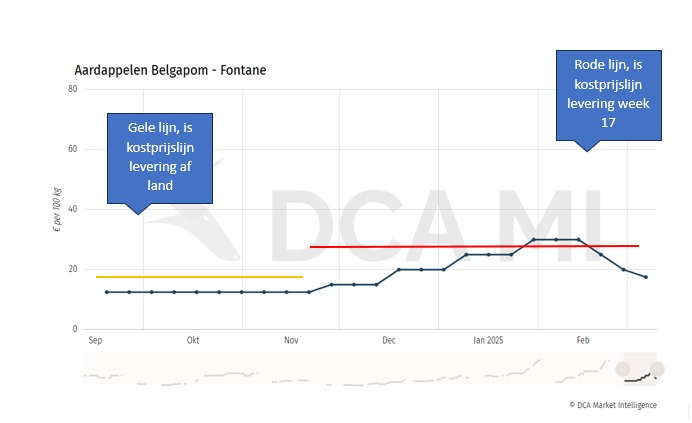The height and width of the screenshot is (423, 692).
Task: Click the 'Okt' x-axis label
Action: (193, 340)
